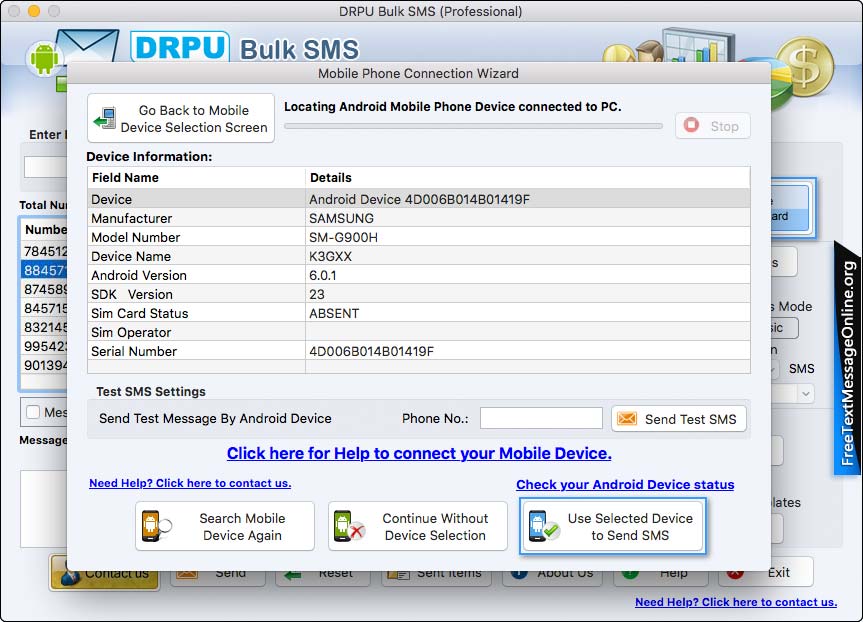863x622 pixels.
Task: Select the 901394 number row in main window
Action: pos(44,365)
